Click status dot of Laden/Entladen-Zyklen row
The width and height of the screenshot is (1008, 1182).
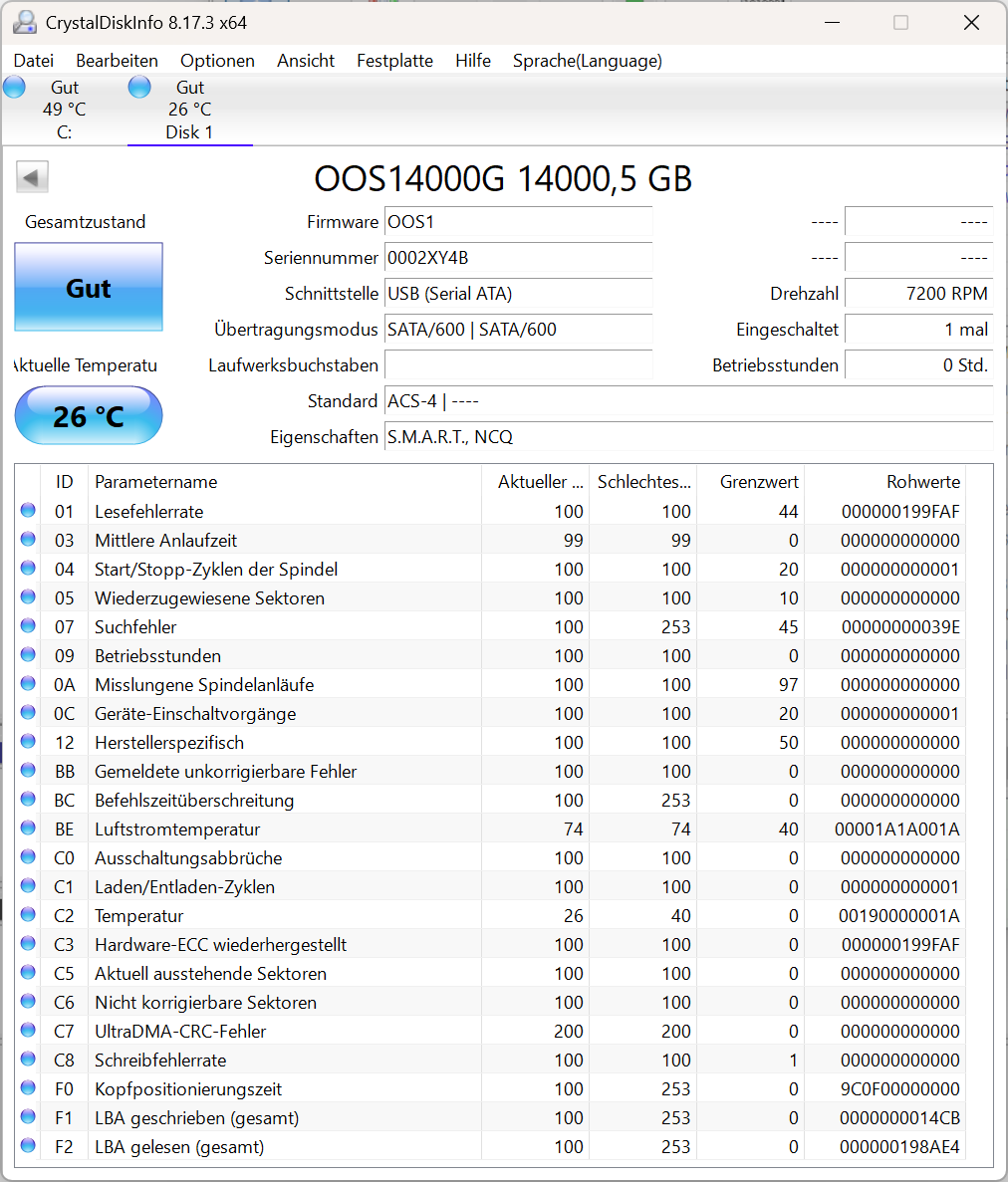(x=28, y=885)
